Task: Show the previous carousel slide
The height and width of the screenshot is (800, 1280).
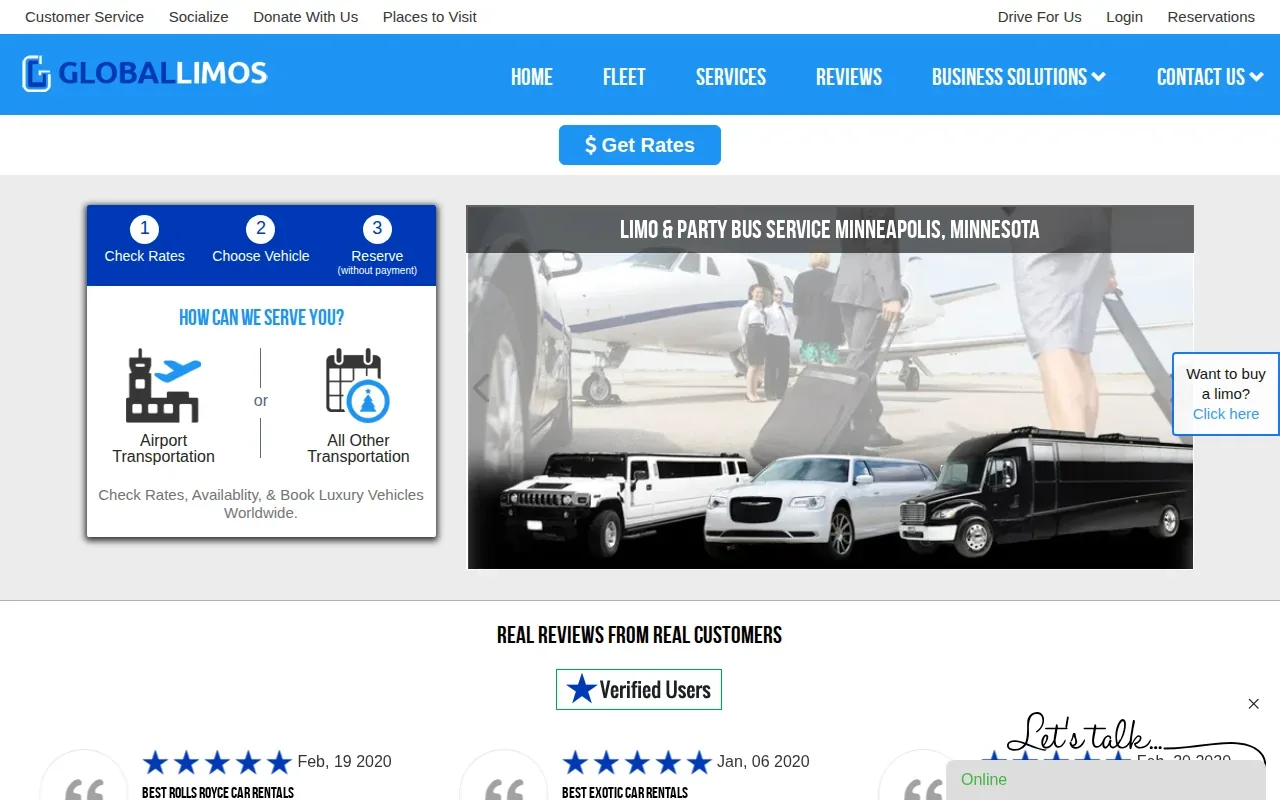Action: click(x=481, y=388)
